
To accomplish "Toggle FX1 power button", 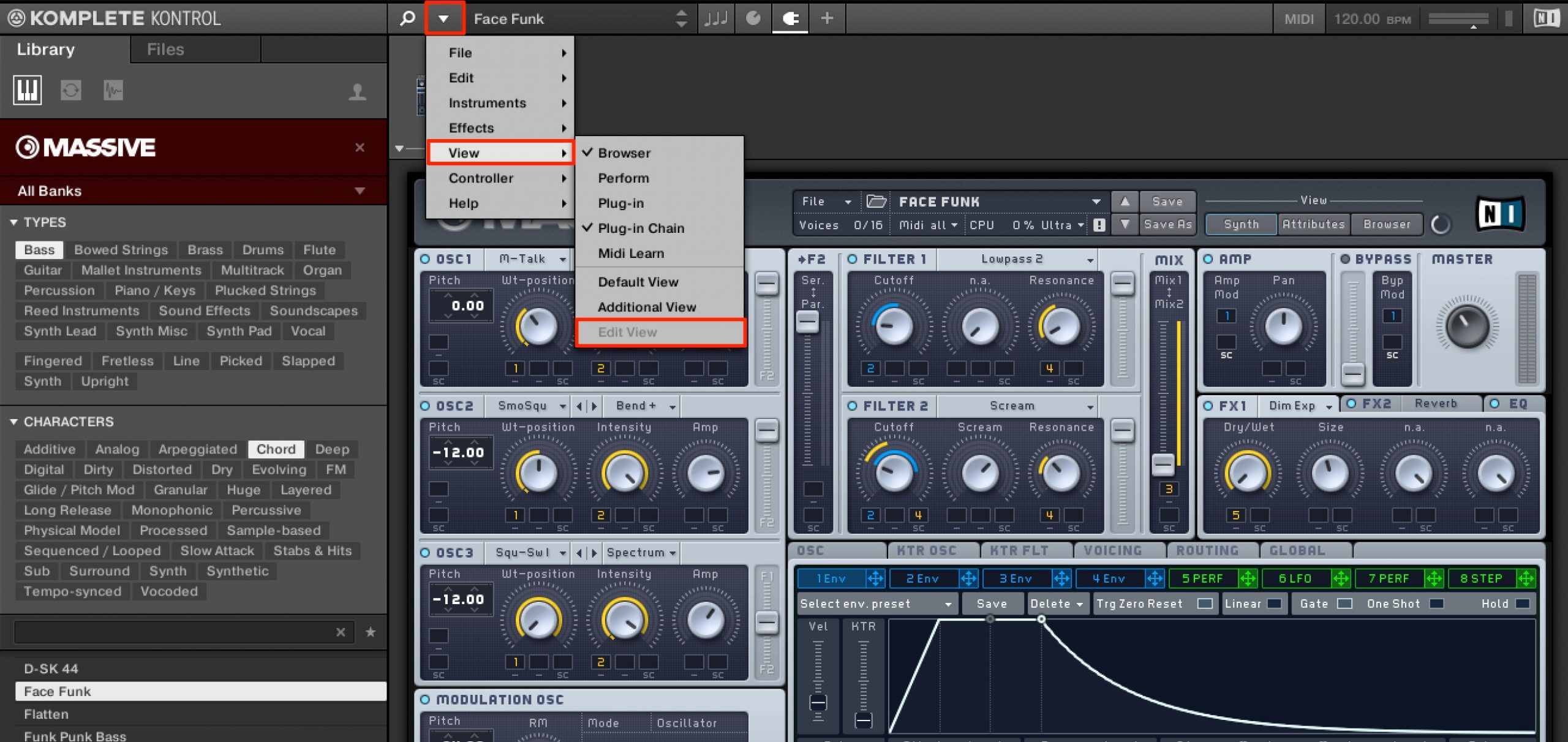I will click(x=1208, y=406).
